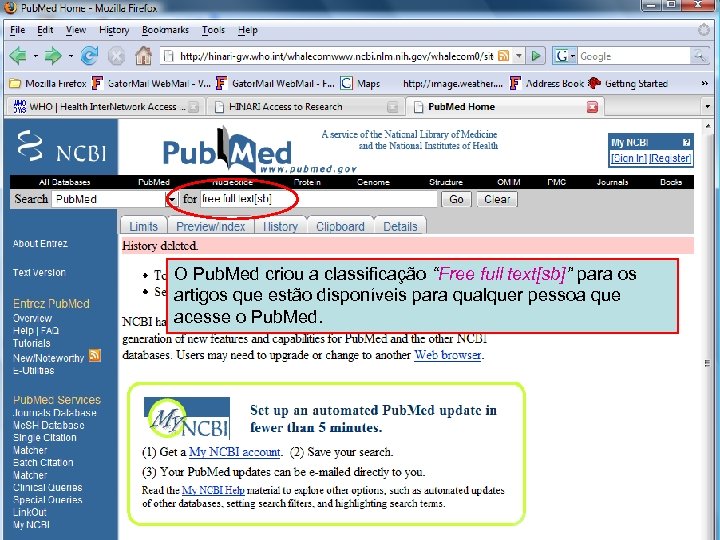The height and width of the screenshot is (540, 720).
Task: Click the My NCBI logo image
Action: pos(187,418)
